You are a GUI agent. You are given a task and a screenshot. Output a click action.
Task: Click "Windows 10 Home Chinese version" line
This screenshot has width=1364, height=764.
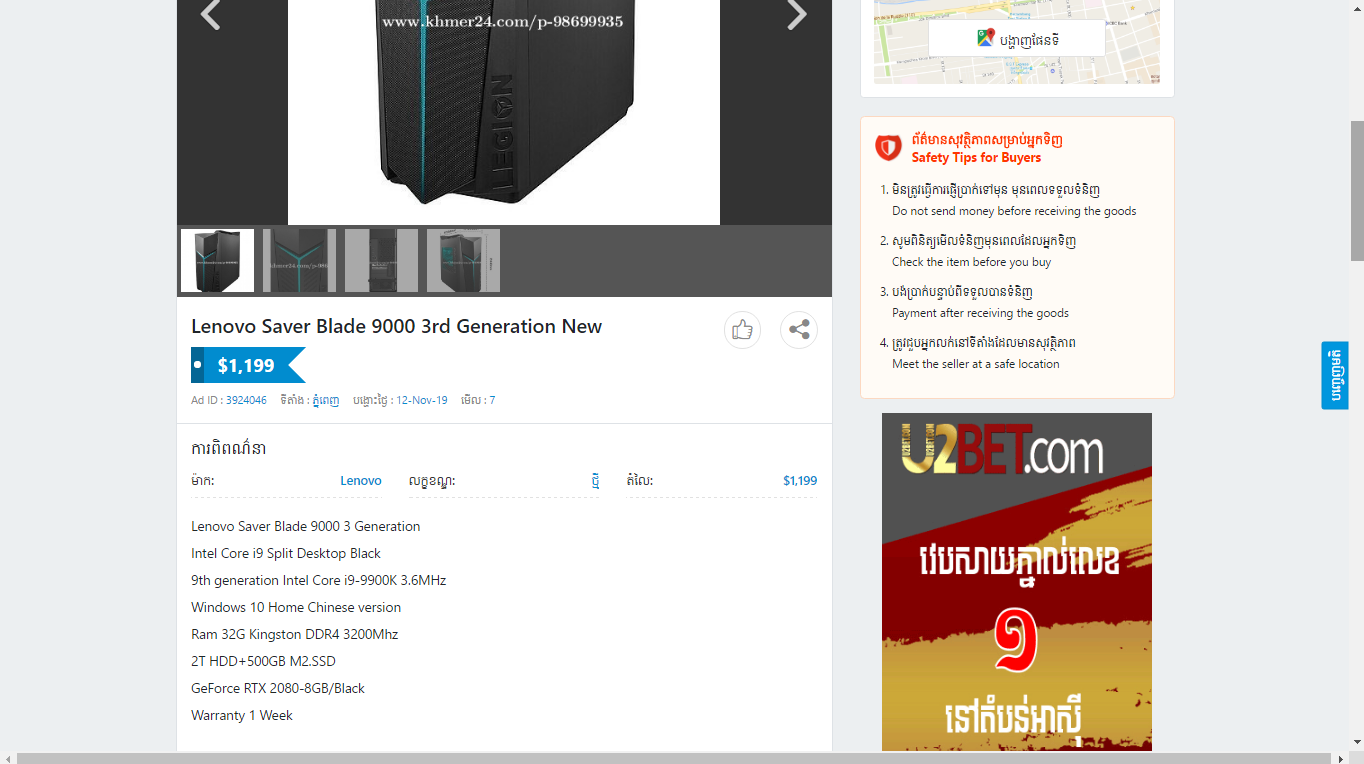click(x=296, y=607)
